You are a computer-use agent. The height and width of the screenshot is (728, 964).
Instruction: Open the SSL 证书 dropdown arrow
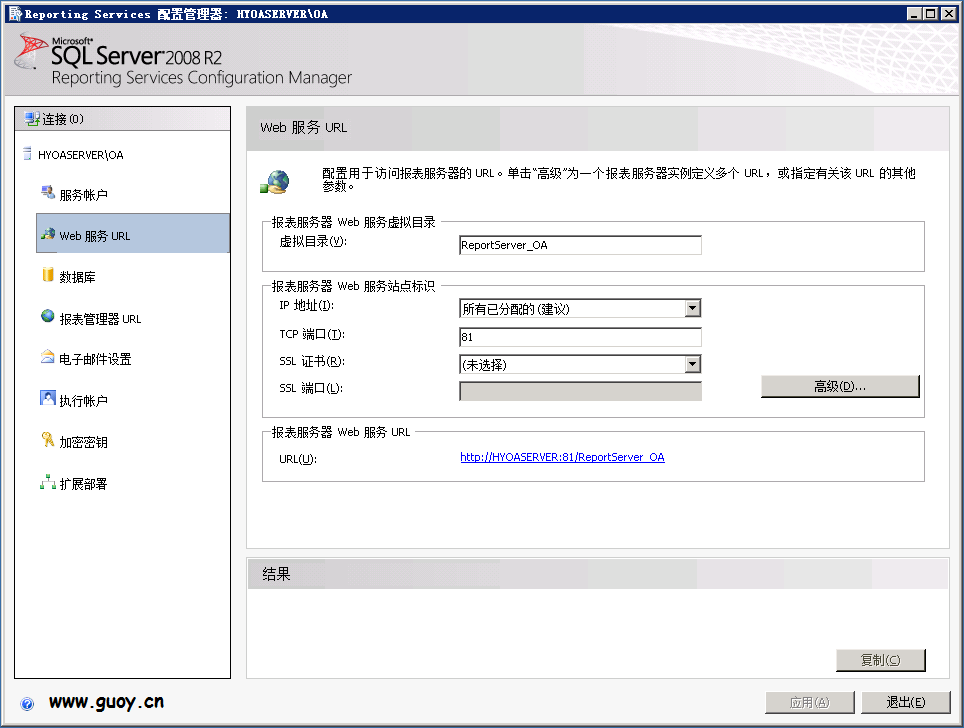coord(693,365)
